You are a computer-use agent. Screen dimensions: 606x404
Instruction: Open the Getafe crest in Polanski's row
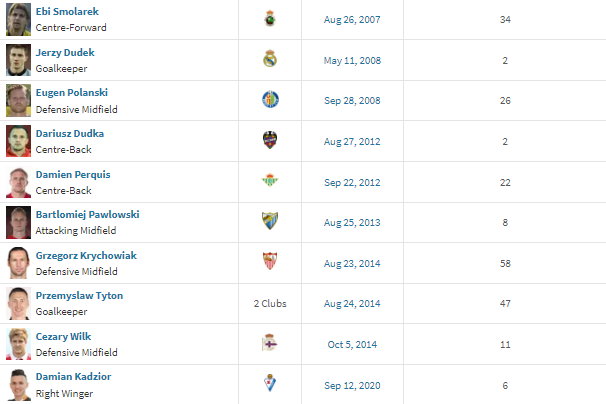click(270, 100)
